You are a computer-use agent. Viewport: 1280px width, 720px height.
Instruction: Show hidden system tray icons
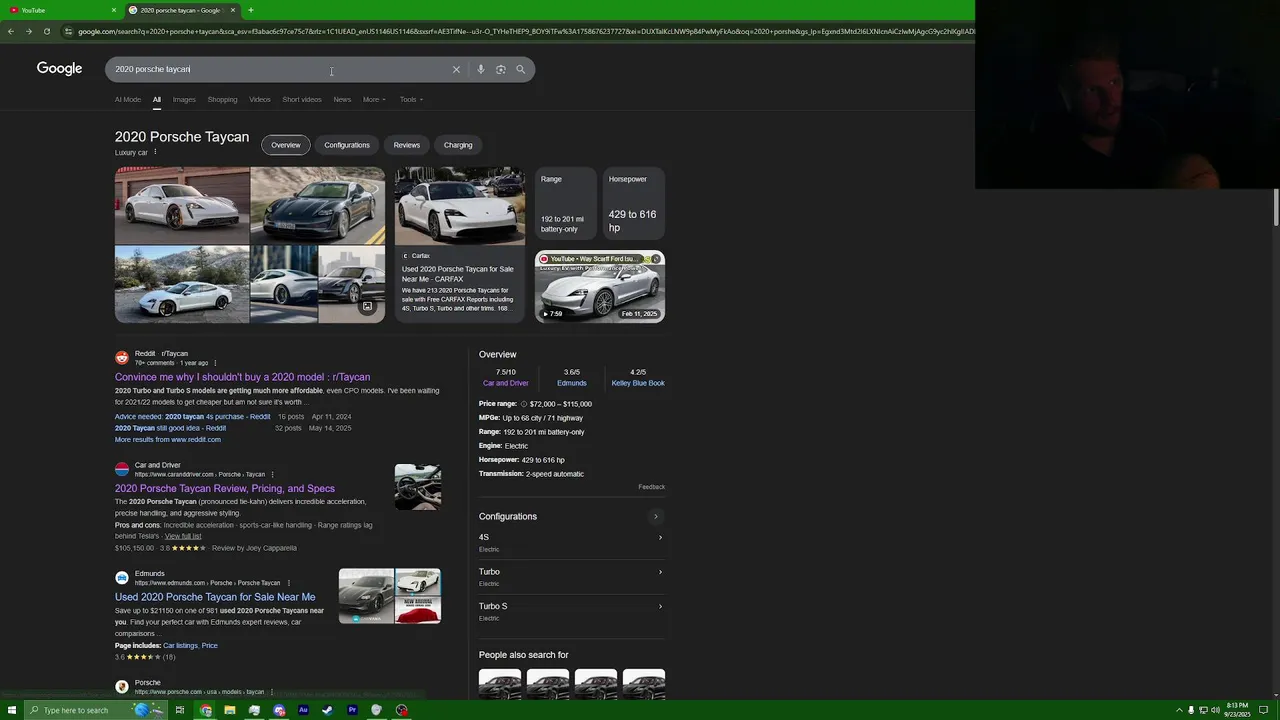pyautogui.click(x=1178, y=710)
